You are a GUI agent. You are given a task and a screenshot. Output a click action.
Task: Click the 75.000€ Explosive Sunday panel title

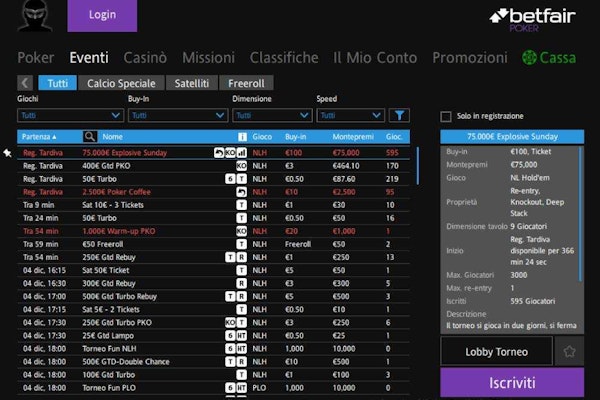pos(512,137)
